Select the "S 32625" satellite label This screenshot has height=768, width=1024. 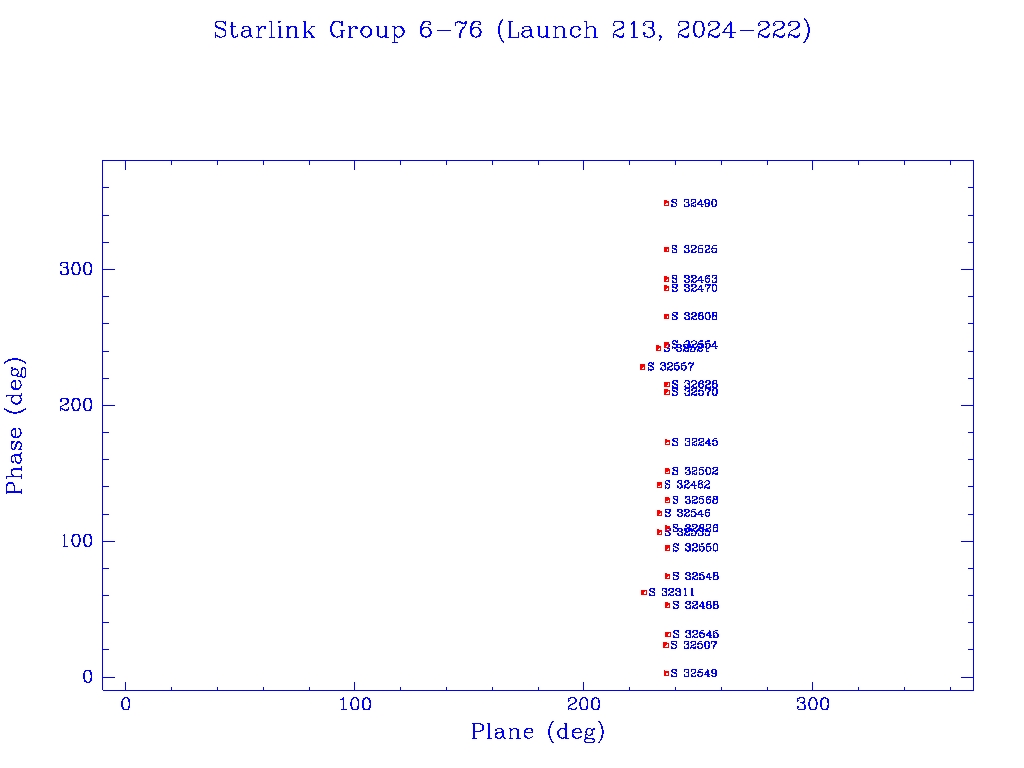tap(694, 249)
